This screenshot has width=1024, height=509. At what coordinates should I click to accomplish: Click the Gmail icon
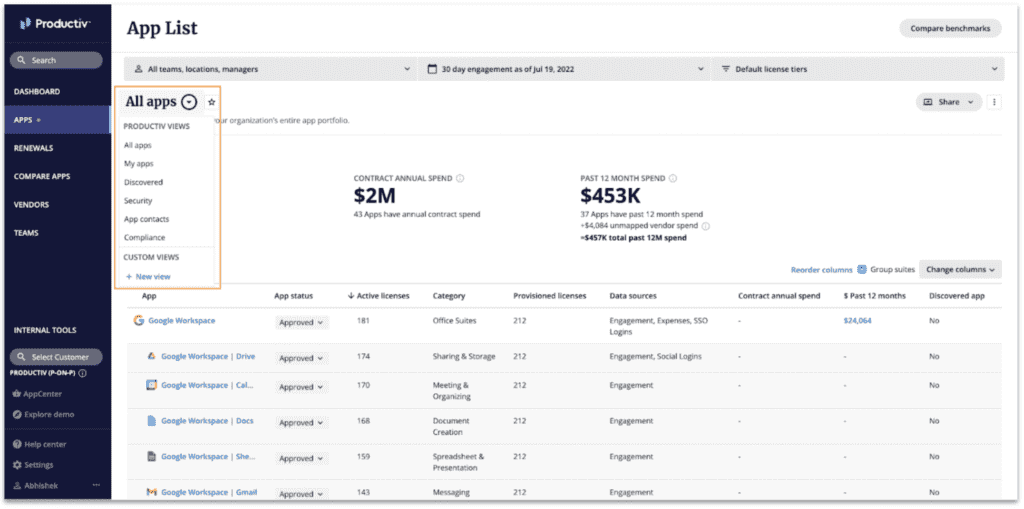(151, 492)
